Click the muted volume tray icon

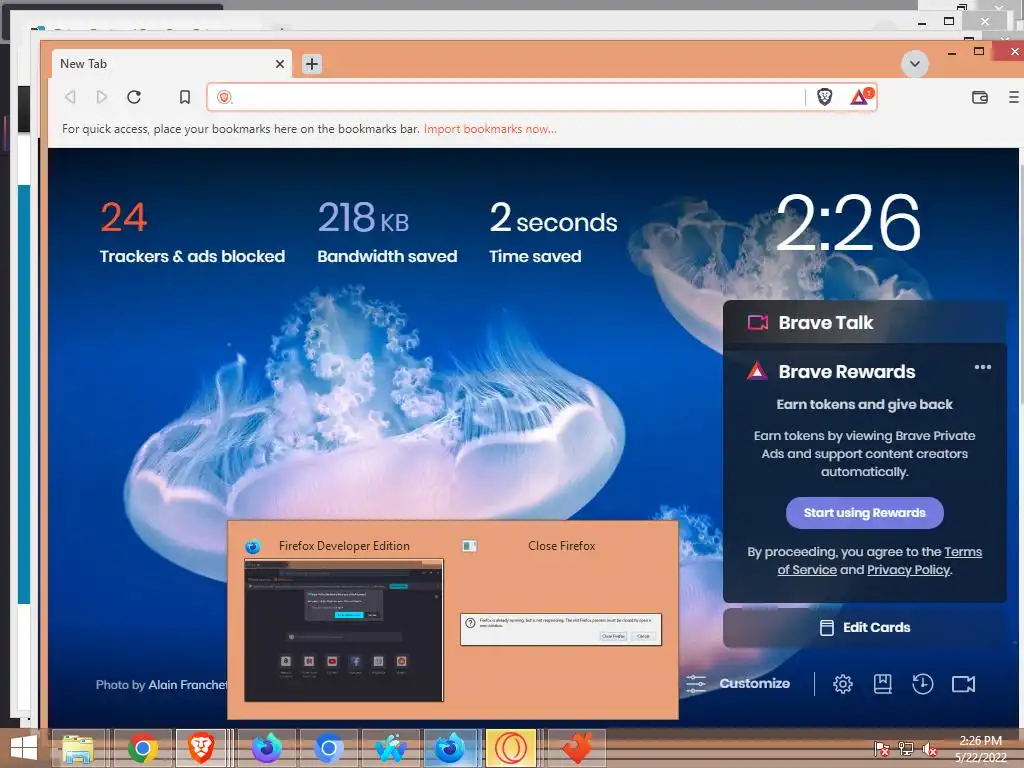pos(929,748)
